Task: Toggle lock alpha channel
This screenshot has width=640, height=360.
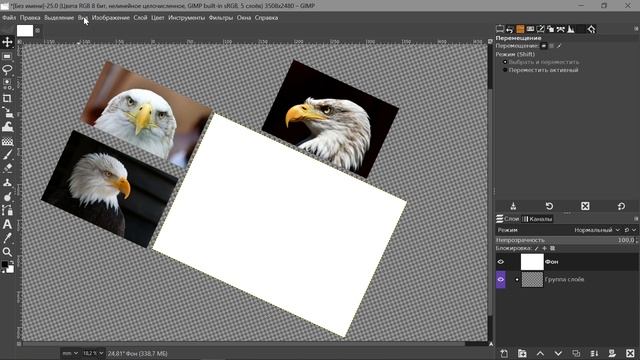Action: (552, 248)
